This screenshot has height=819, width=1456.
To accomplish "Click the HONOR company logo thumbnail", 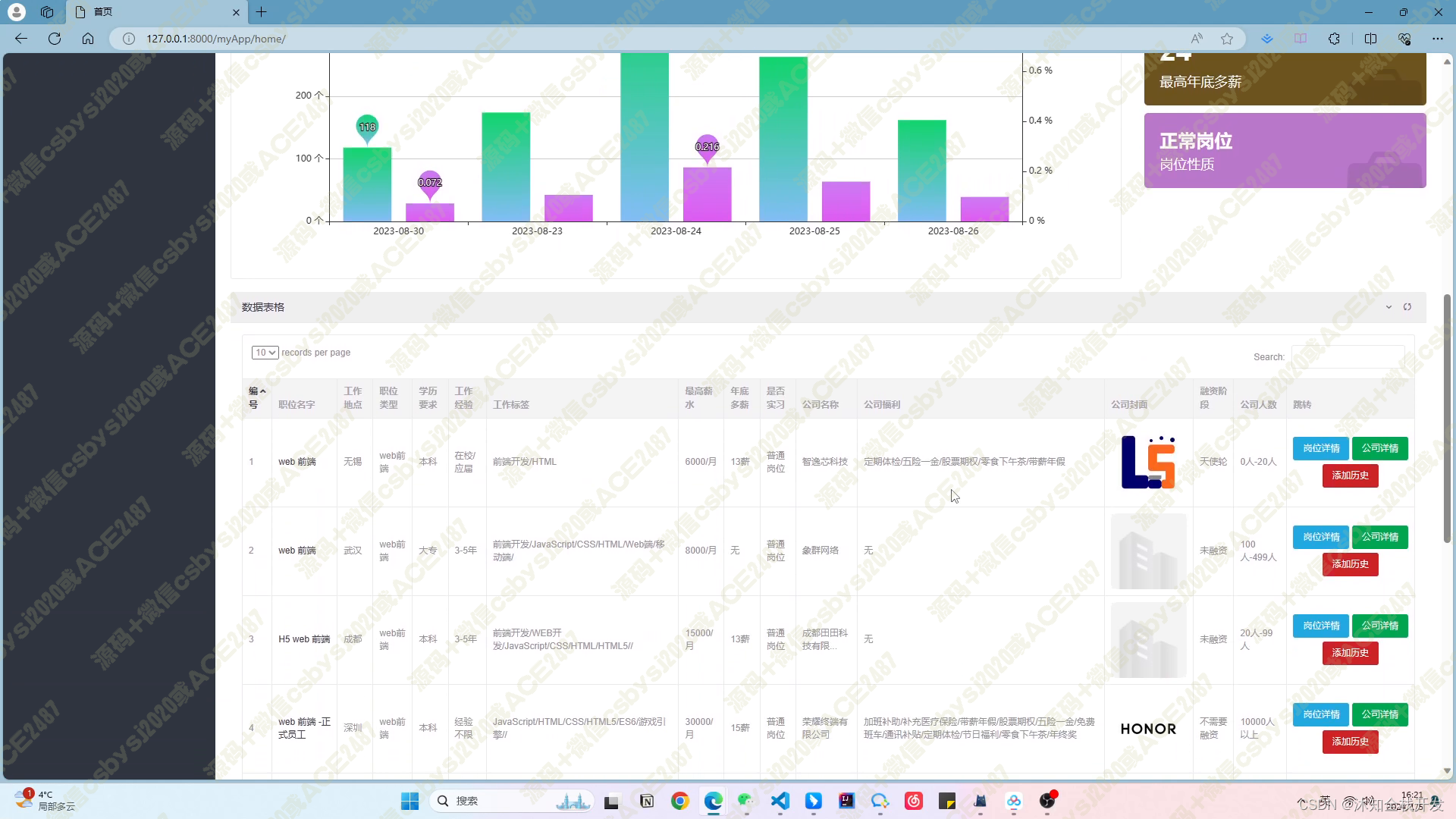I will 1148,729.
